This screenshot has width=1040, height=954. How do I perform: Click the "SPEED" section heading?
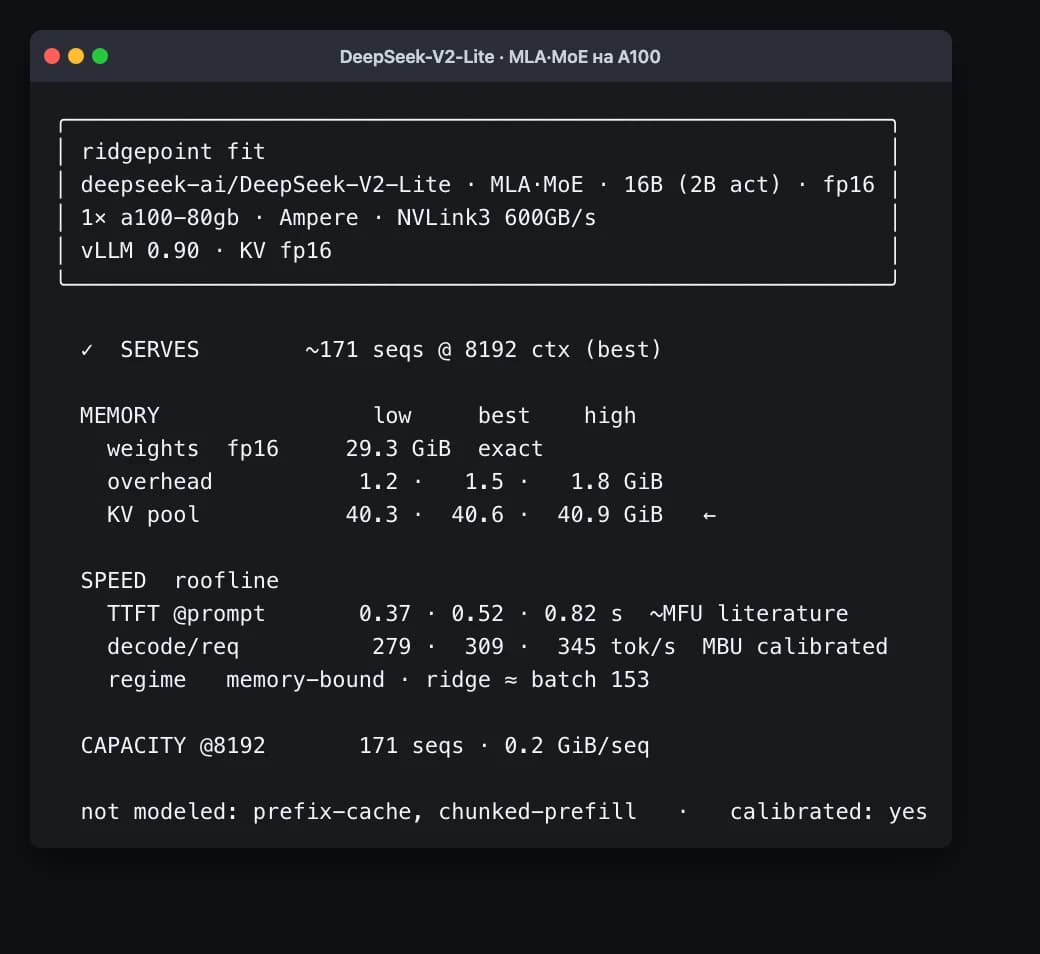pyautogui.click(x=113, y=580)
